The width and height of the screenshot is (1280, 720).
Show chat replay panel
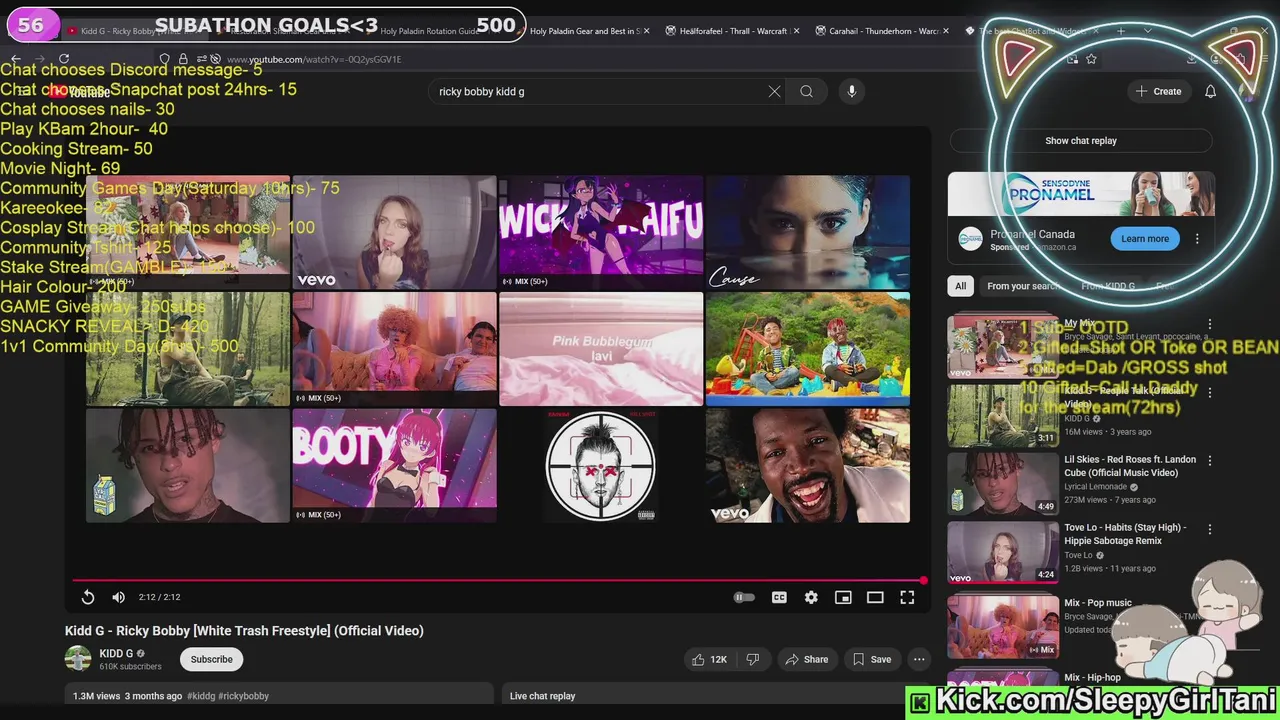coord(1081,141)
